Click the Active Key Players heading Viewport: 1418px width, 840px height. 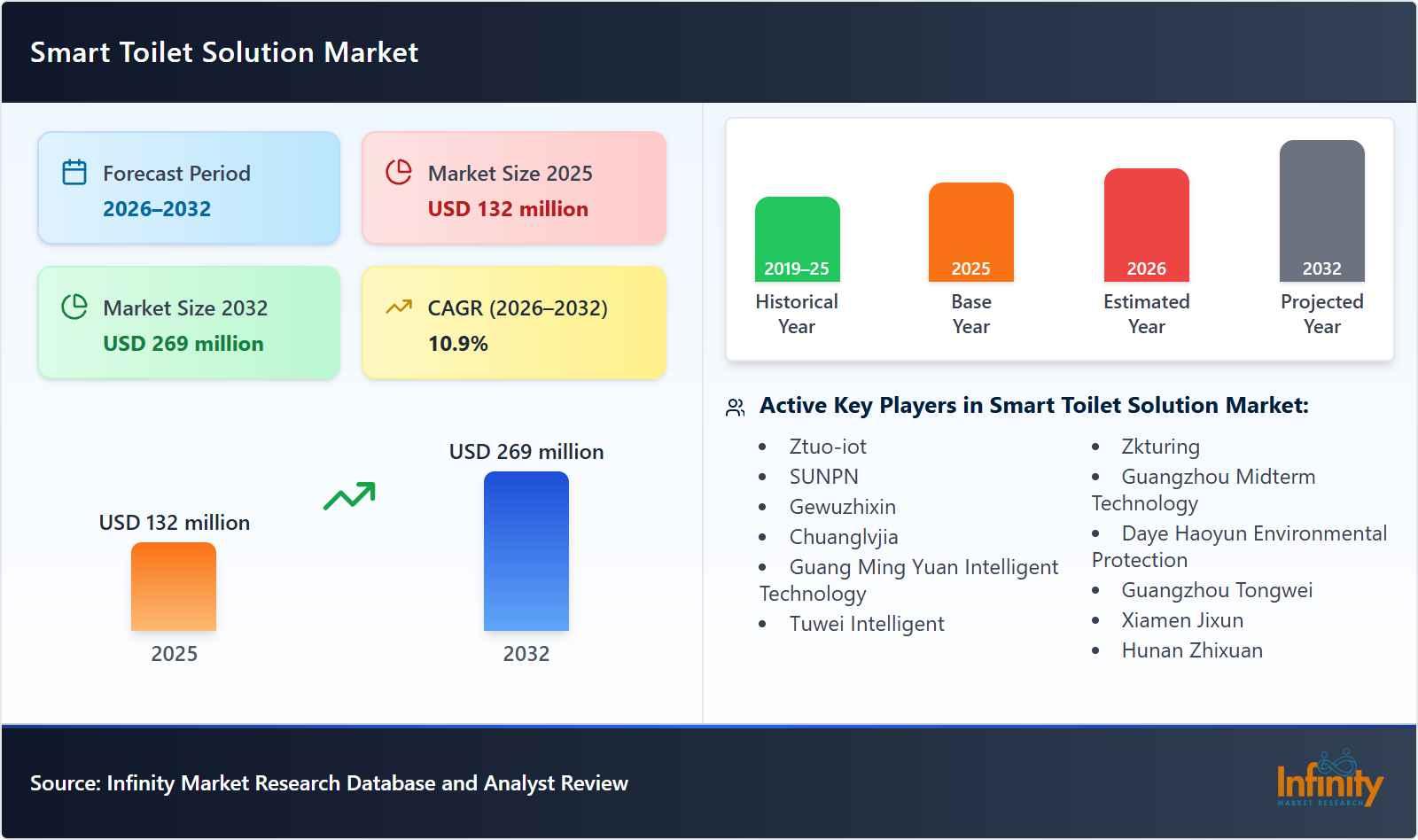[1034, 406]
